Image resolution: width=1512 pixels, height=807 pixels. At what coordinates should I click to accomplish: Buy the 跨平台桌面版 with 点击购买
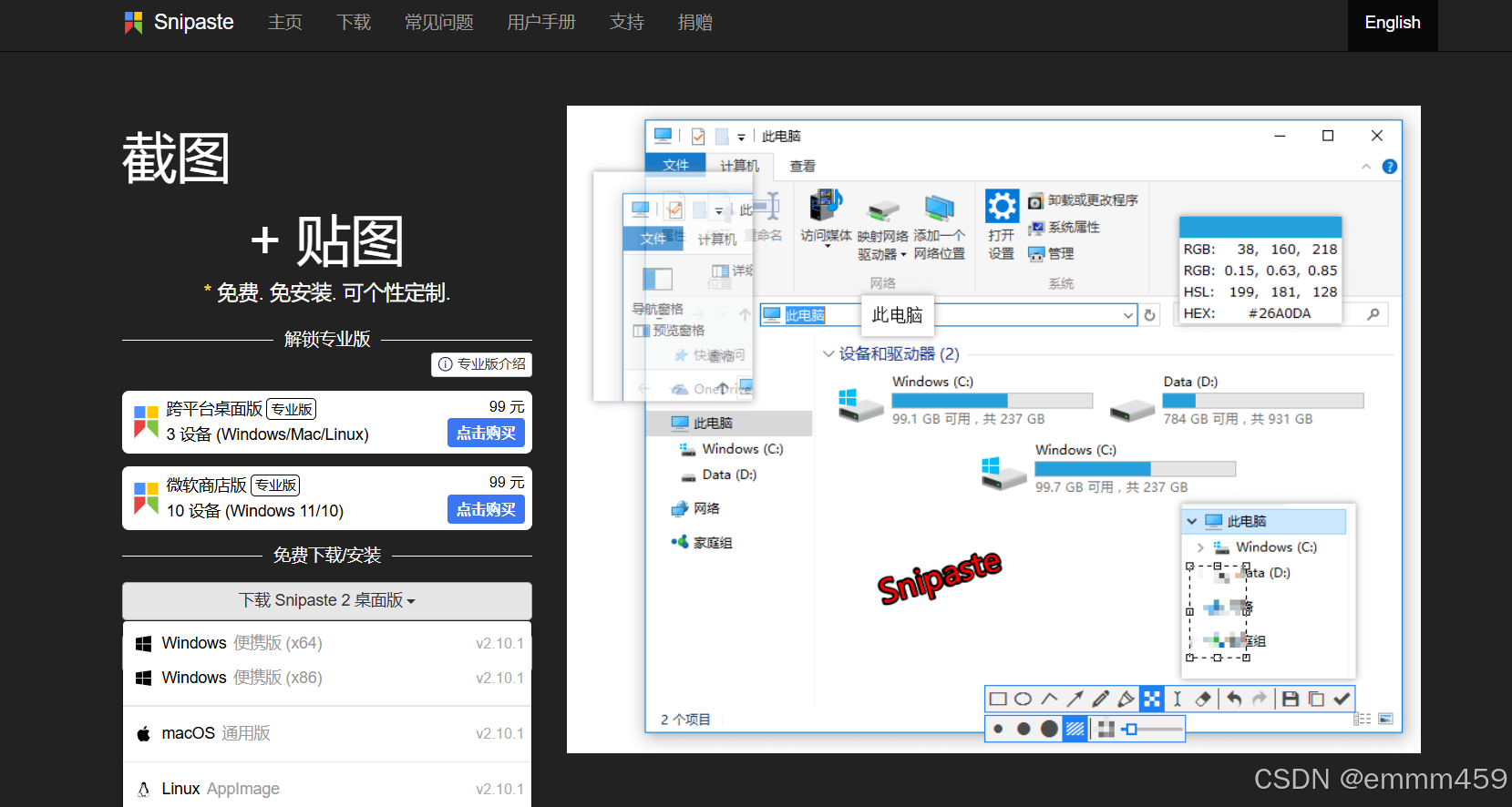tap(486, 433)
